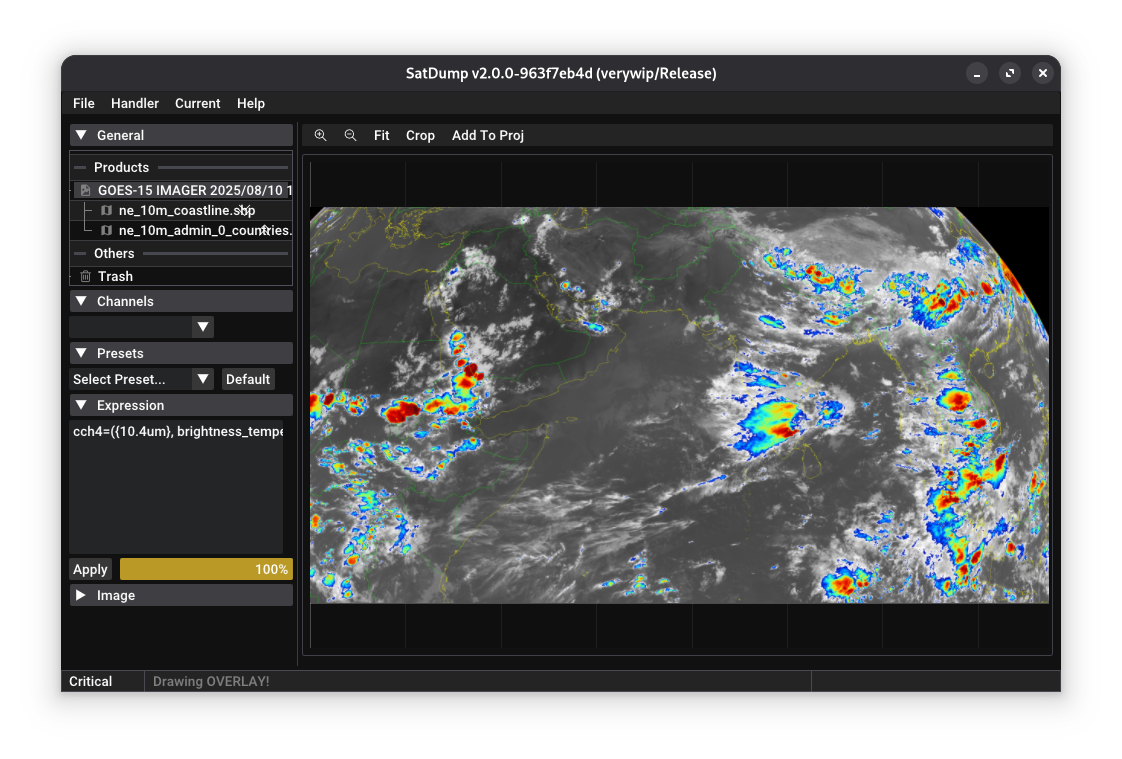Open the File menu
The width and height of the screenshot is (1122, 759).
coord(84,103)
